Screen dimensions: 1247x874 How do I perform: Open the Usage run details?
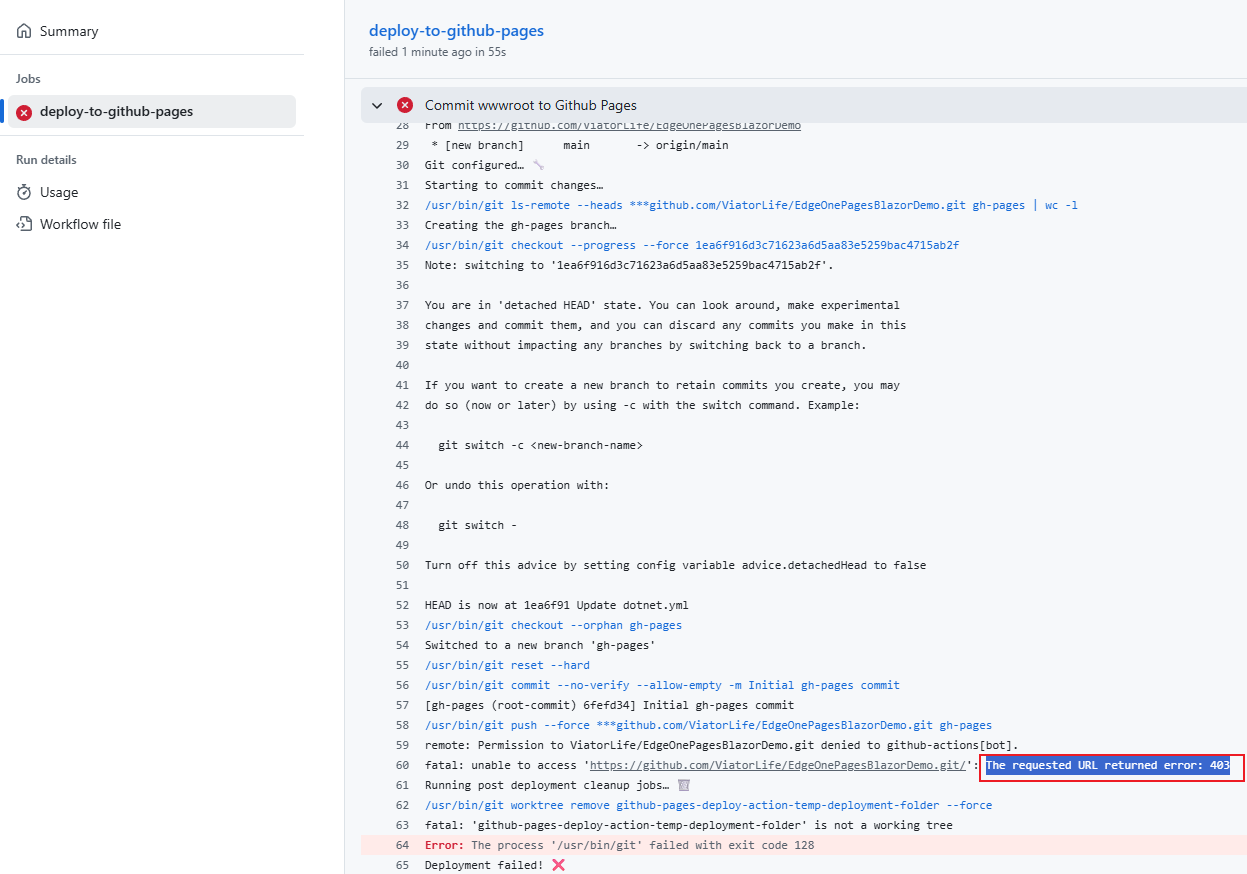click(58, 192)
